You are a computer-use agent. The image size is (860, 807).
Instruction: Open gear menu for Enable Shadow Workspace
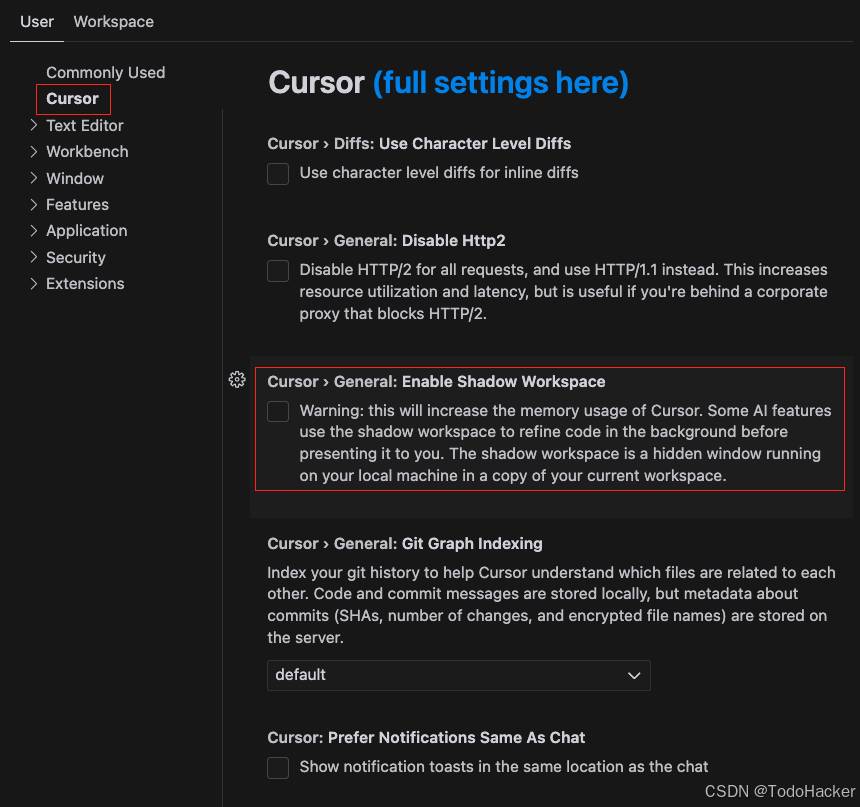[x=237, y=379]
